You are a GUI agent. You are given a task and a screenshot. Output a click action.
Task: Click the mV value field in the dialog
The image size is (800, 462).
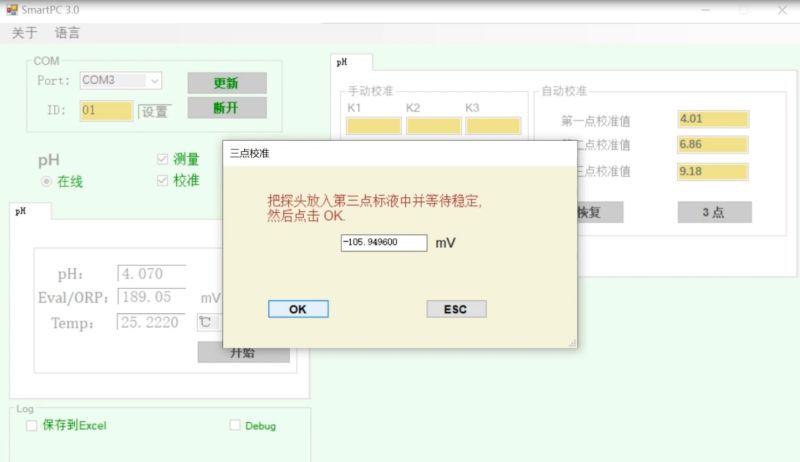coord(383,243)
